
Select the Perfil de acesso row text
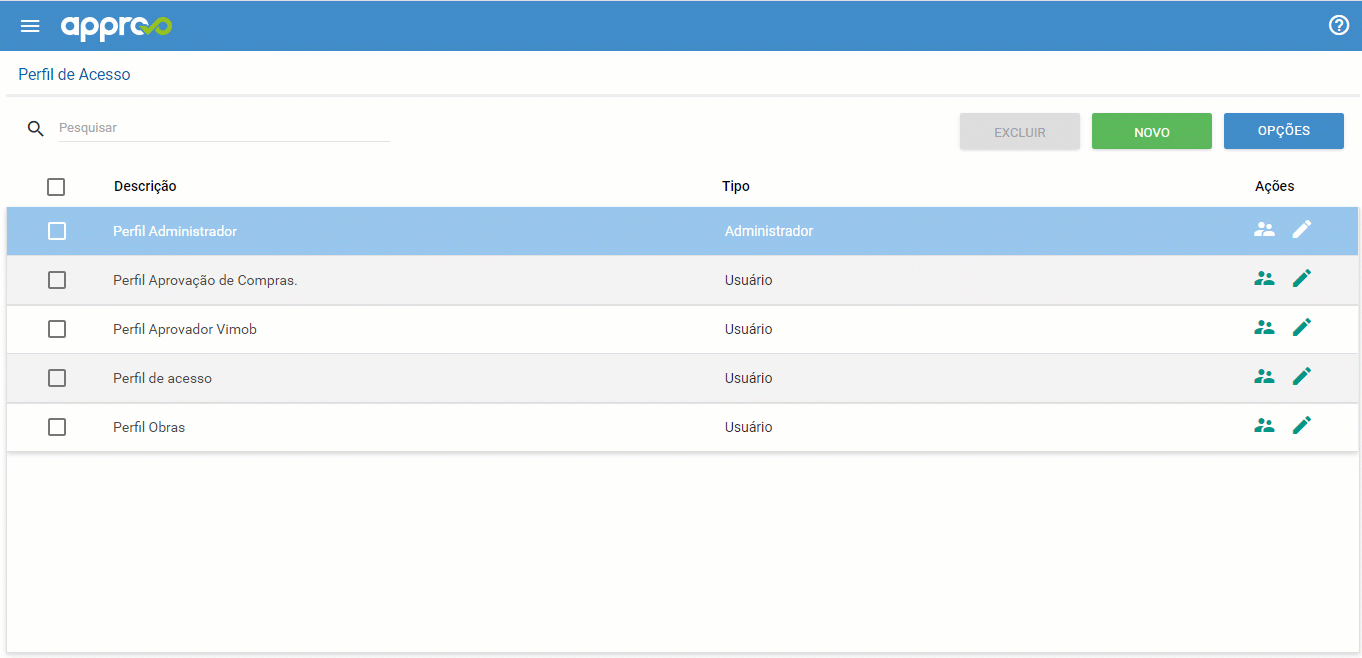coord(162,378)
